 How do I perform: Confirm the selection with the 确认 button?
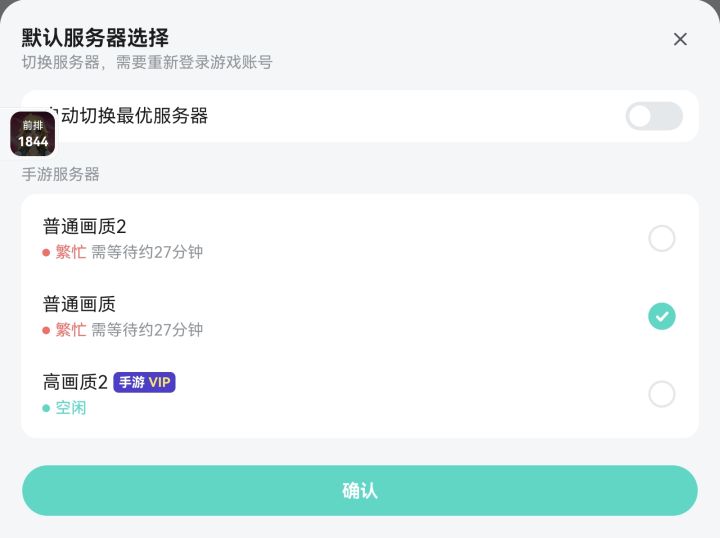click(360, 491)
